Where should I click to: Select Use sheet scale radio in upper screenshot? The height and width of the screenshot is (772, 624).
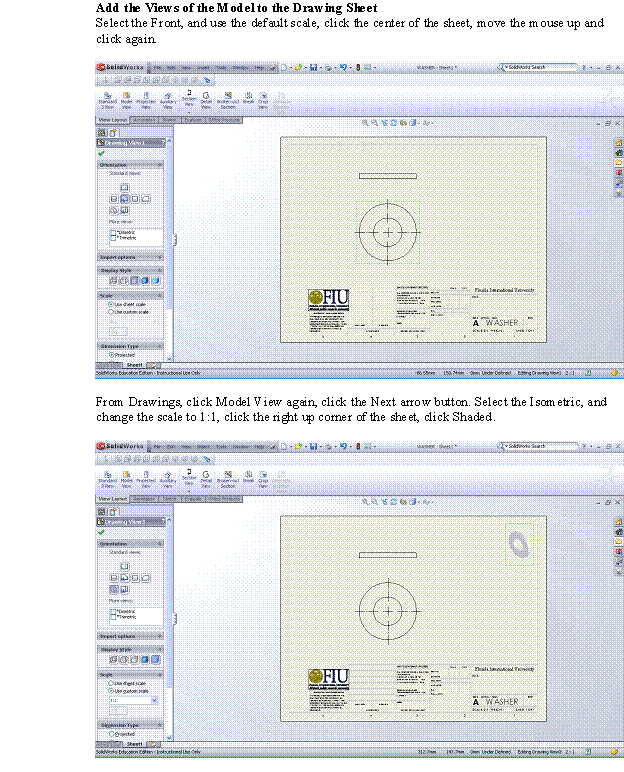coord(111,304)
